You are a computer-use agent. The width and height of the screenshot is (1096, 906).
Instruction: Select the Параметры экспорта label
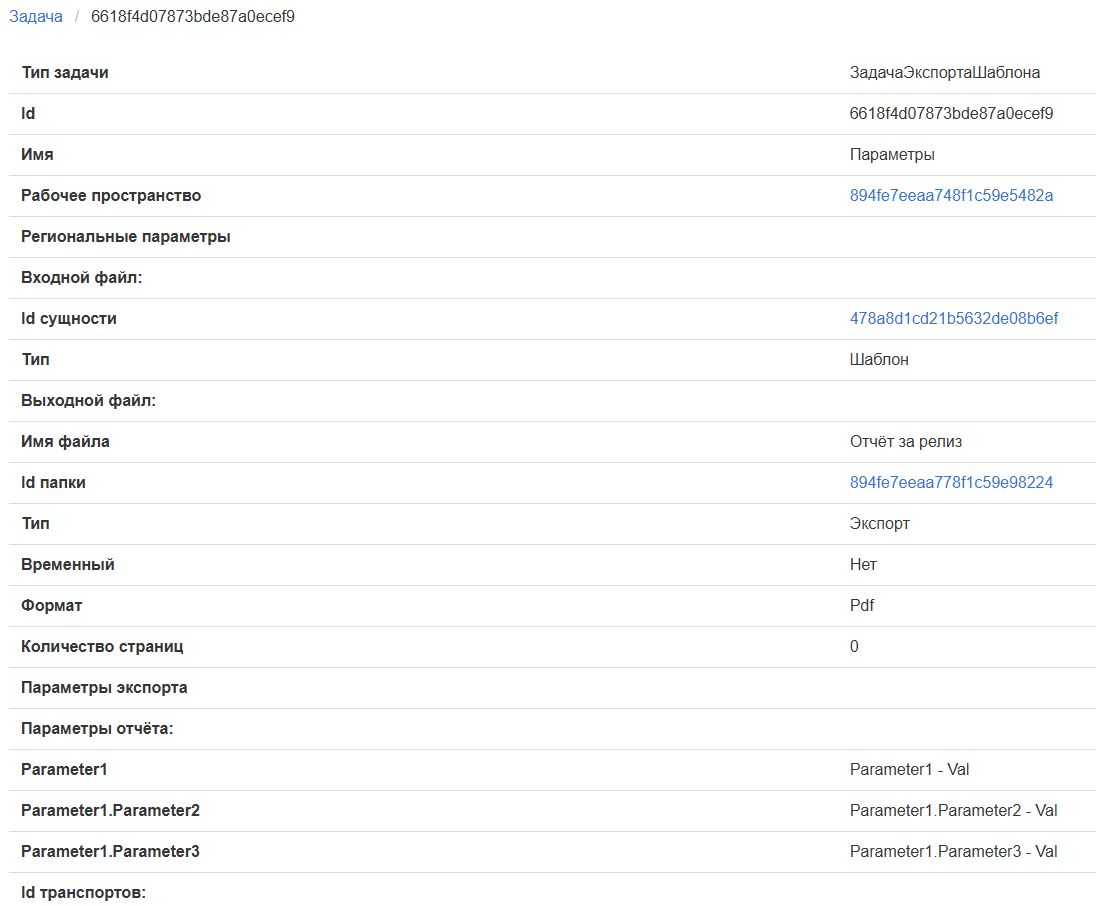pos(104,688)
